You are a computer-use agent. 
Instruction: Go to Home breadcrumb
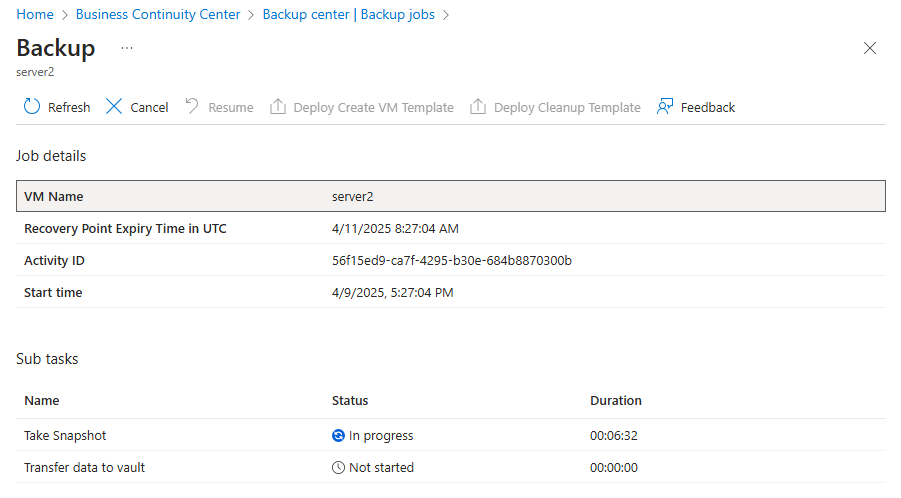[35, 15]
